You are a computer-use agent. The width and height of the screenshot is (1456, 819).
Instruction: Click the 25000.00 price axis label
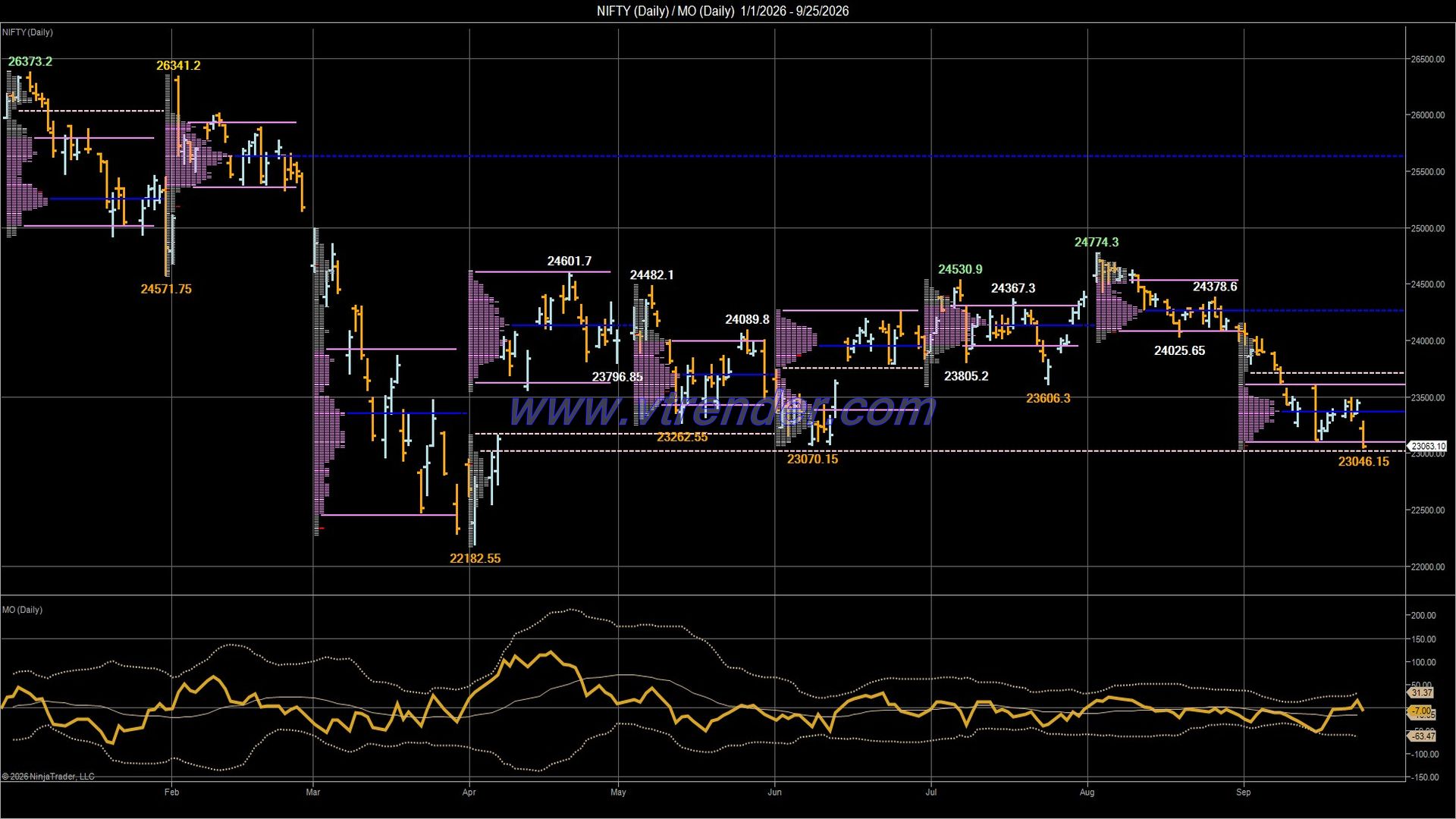pos(1427,228)
